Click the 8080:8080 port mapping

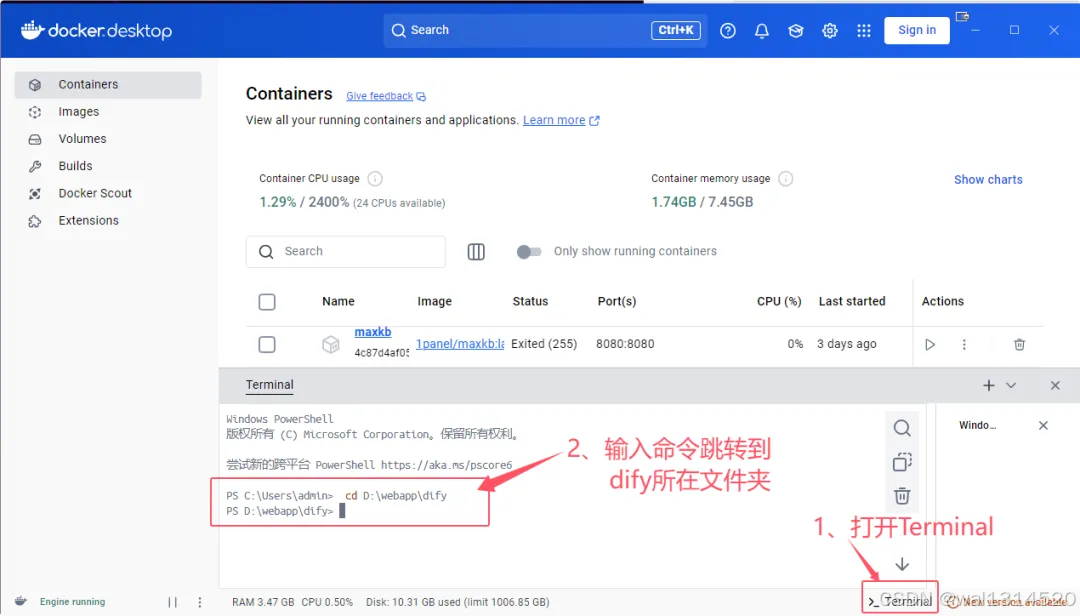pos(625,344)
